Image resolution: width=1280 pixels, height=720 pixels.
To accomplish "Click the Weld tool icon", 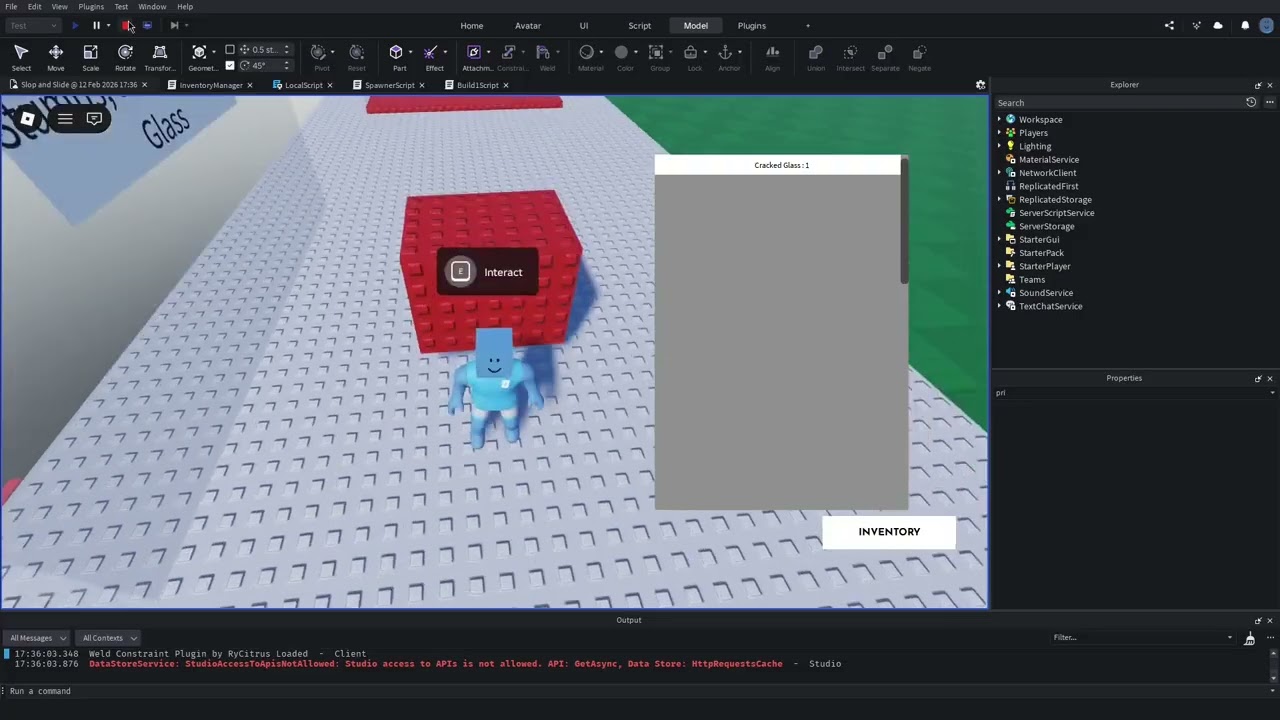I will 543,52.
